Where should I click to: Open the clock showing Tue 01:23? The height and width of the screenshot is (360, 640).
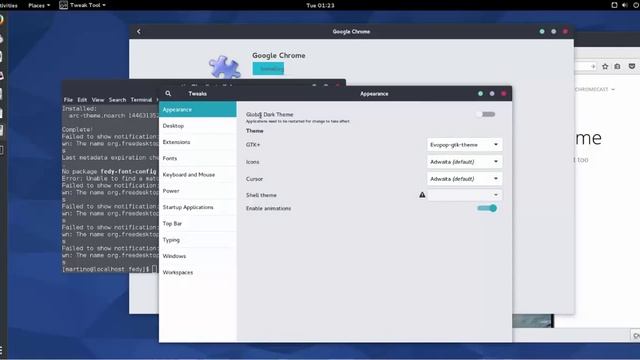coord(320,5)
